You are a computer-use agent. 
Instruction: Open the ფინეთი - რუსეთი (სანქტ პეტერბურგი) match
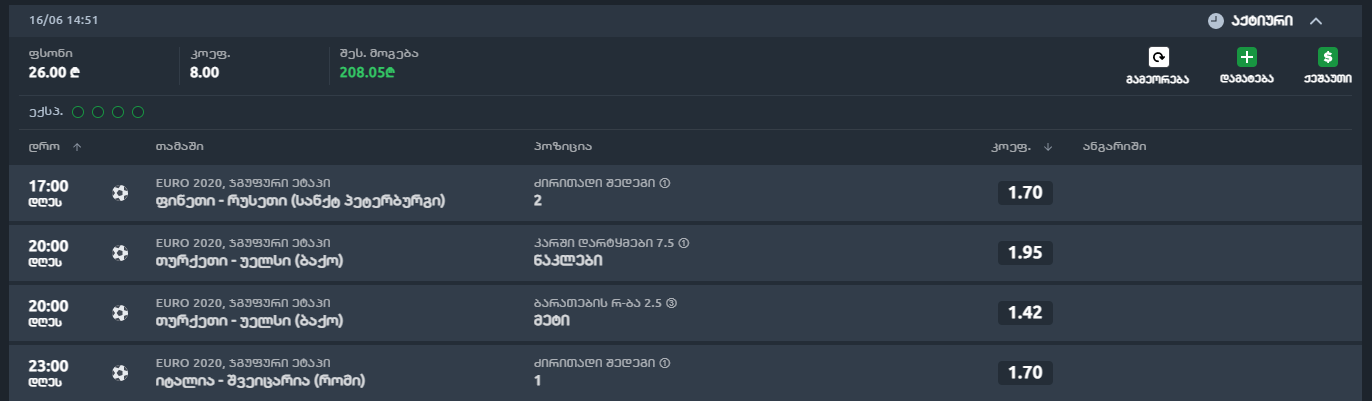point(300,201)
